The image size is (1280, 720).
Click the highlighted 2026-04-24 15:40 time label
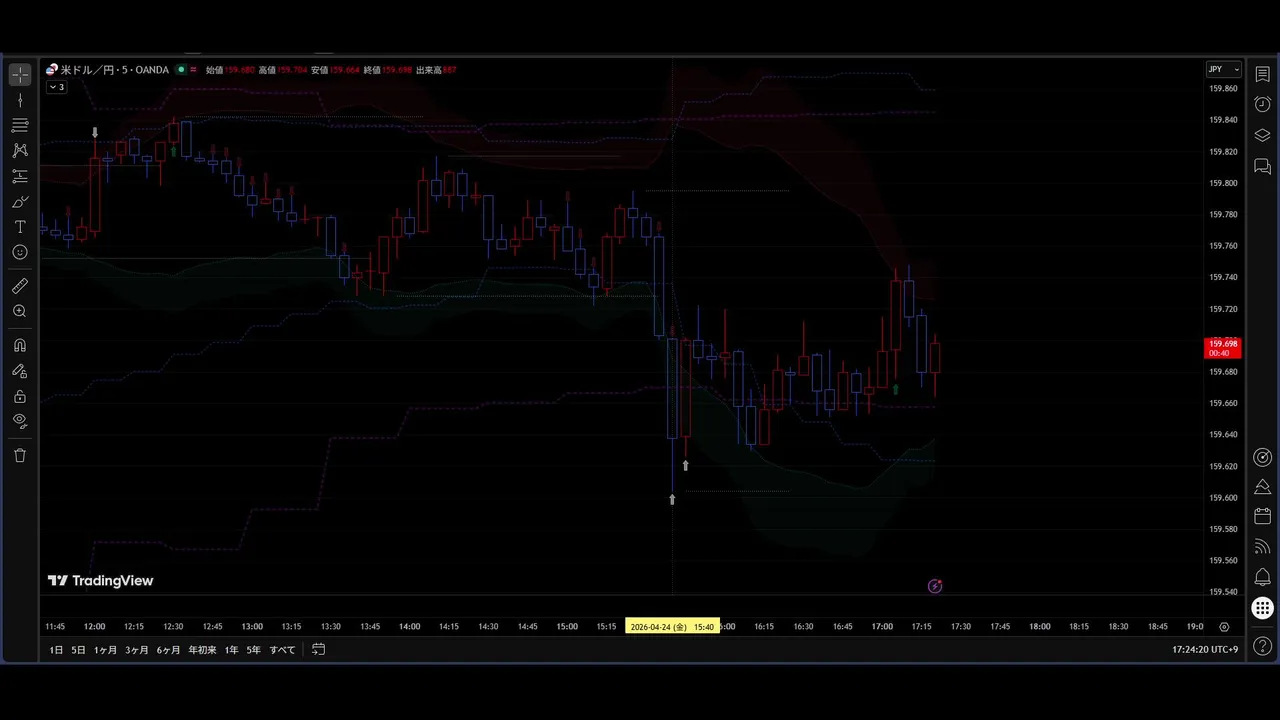click(672, 627)
